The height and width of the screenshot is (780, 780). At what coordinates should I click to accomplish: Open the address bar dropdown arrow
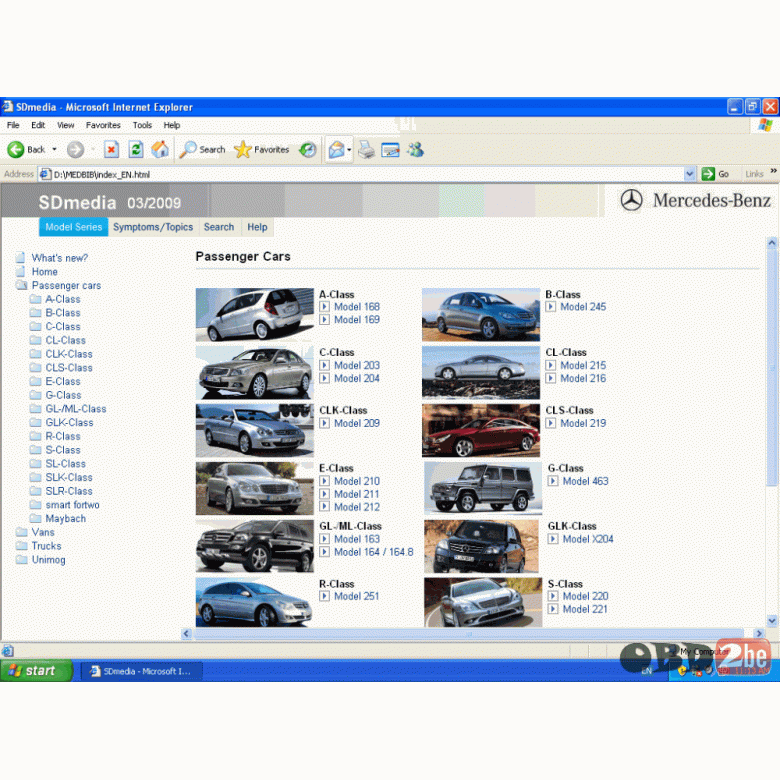click(x=689, y=174)
